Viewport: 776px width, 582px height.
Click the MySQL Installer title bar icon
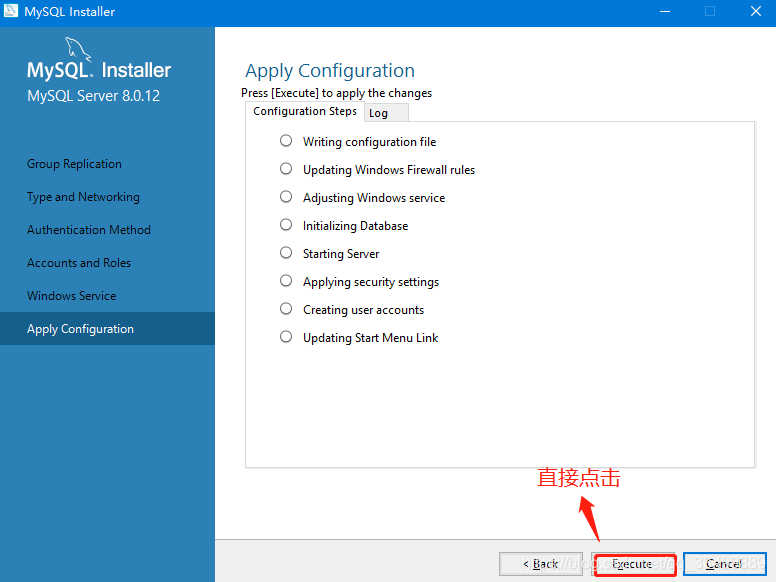(10, 11)
